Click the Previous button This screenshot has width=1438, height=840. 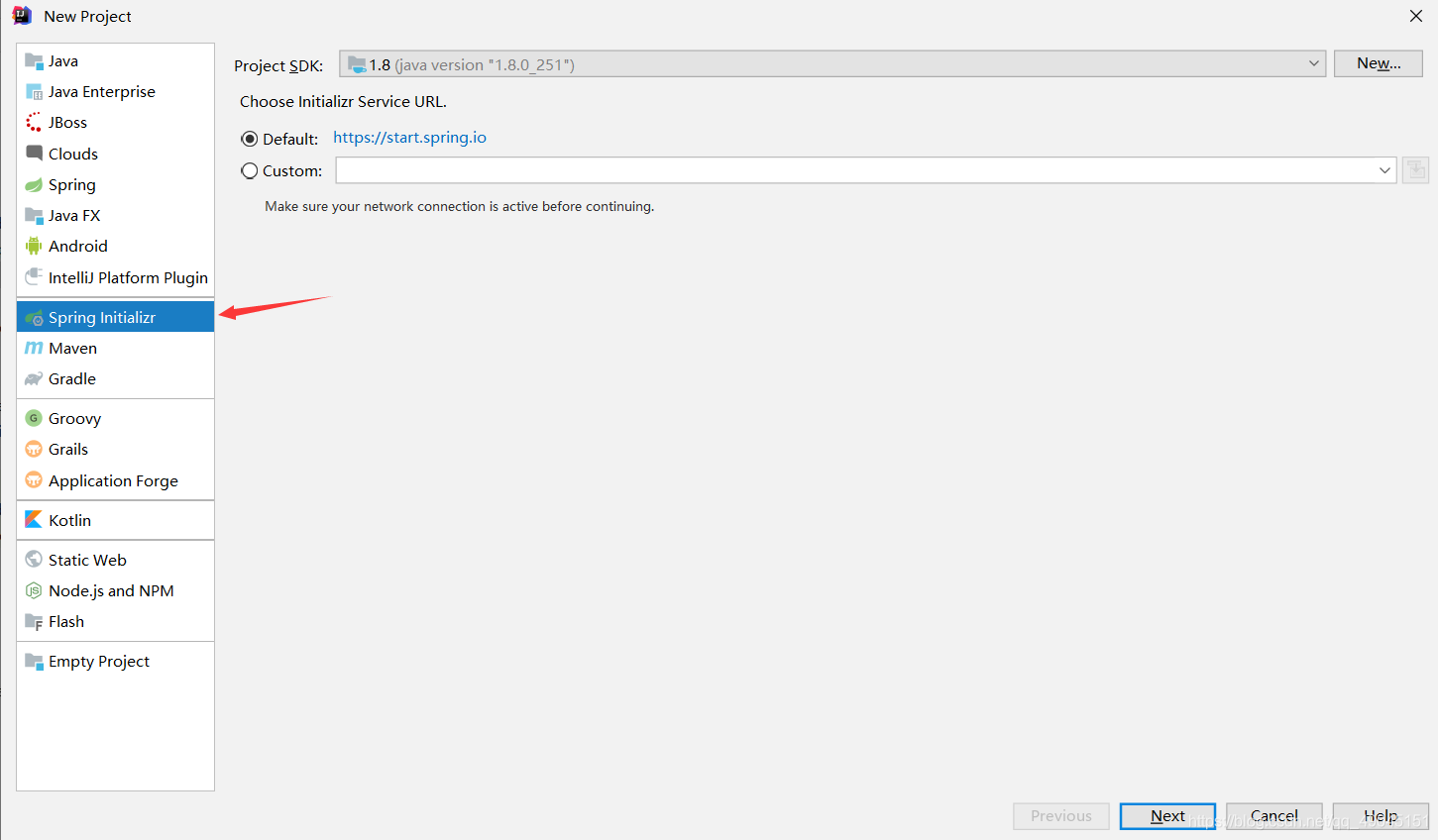(1061, 816)
